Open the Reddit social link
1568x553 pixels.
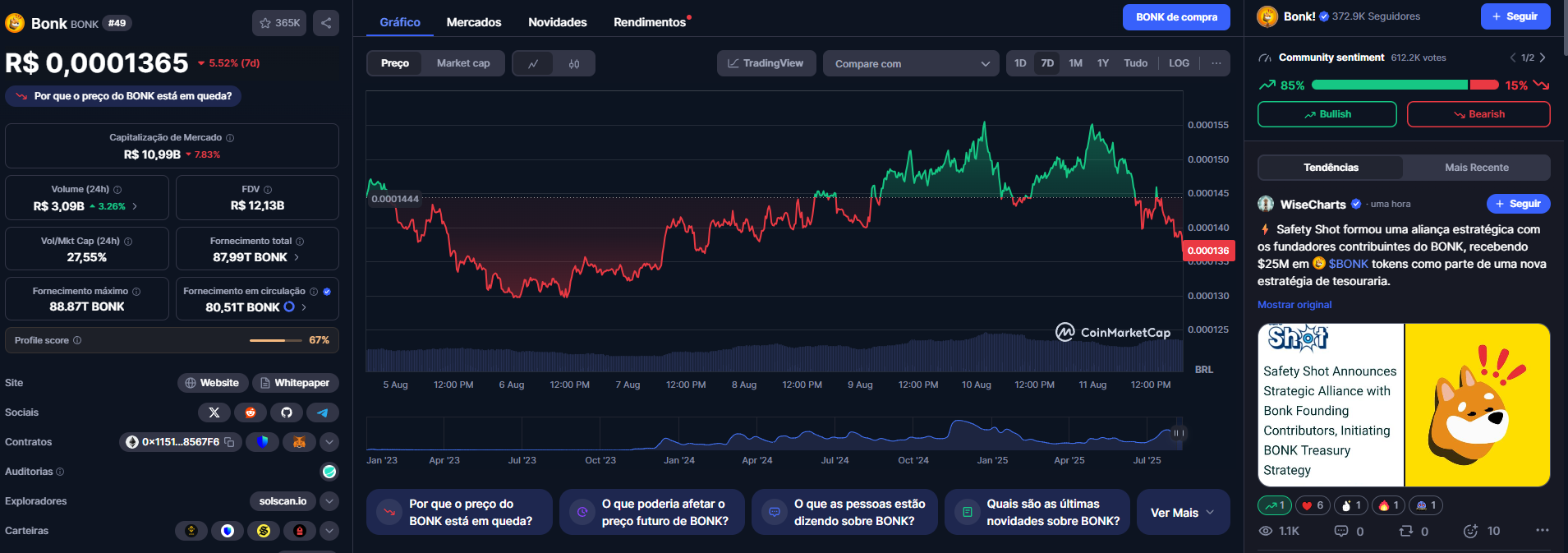[x=251, y=412]
